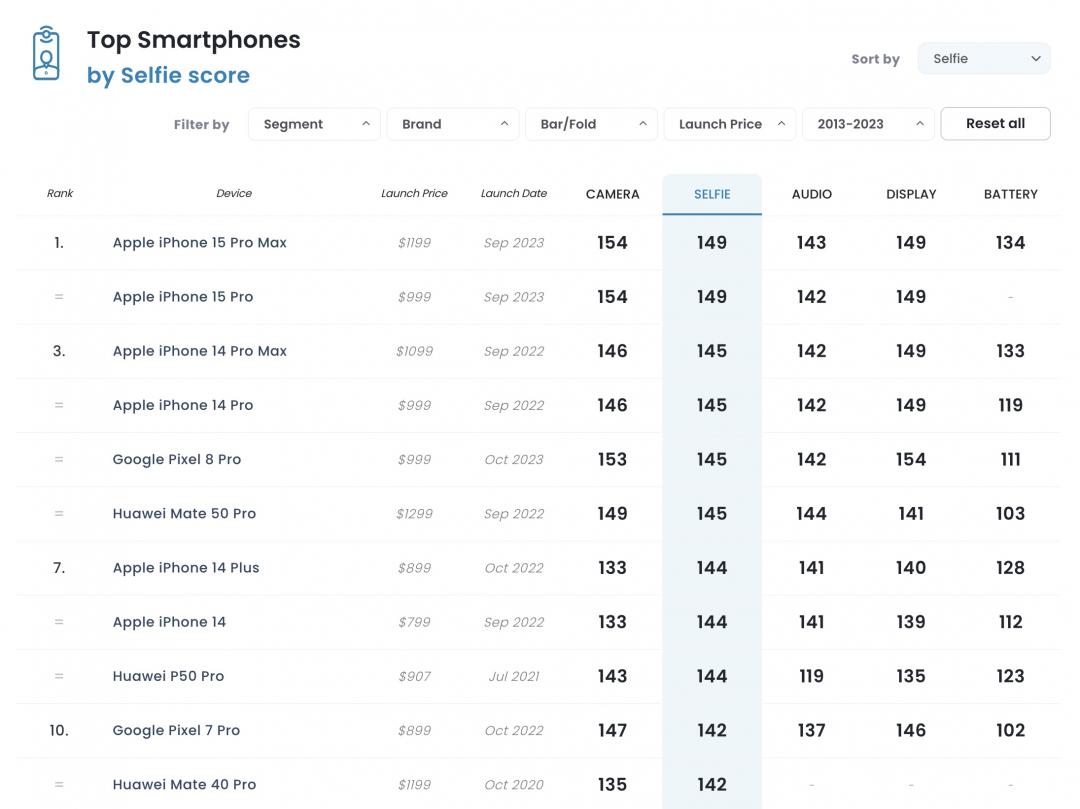
Task: Open the Launch Price filter
Action: pyautogui.click(x=729, y=124)
